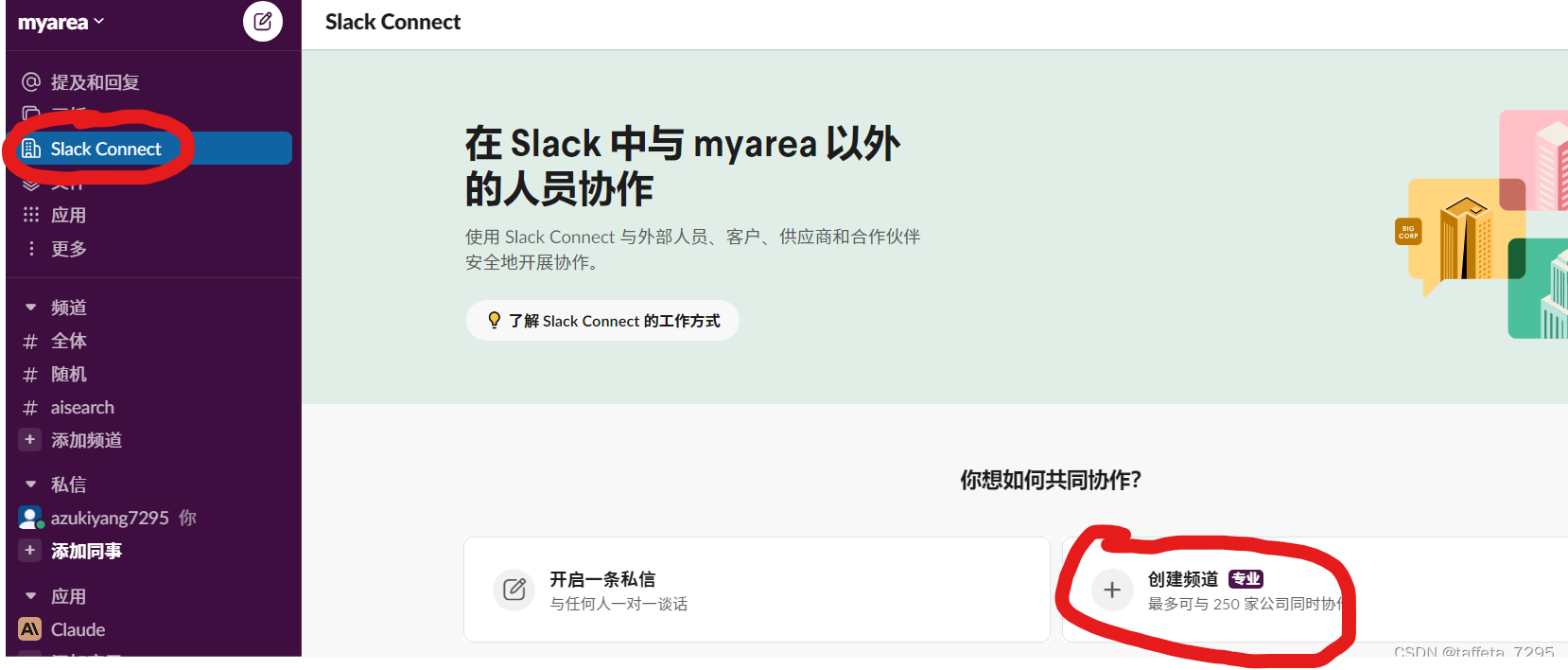Click the plus icon beside 添加同事
Image resolution: width=1568 pixels, height=670 pixels.
(x=30, y=551)
